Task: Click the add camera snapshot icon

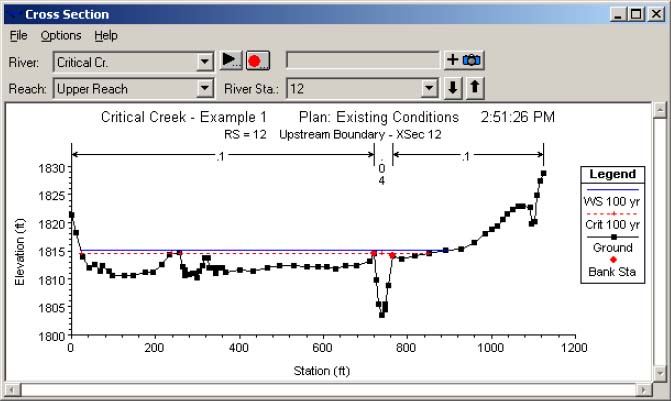Action: (463, 61)
